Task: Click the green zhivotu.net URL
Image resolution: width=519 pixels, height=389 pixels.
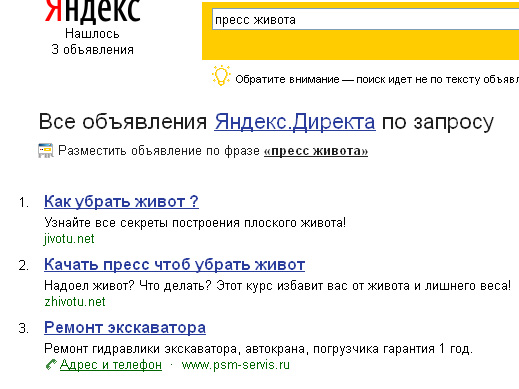Action: (75, 302)
